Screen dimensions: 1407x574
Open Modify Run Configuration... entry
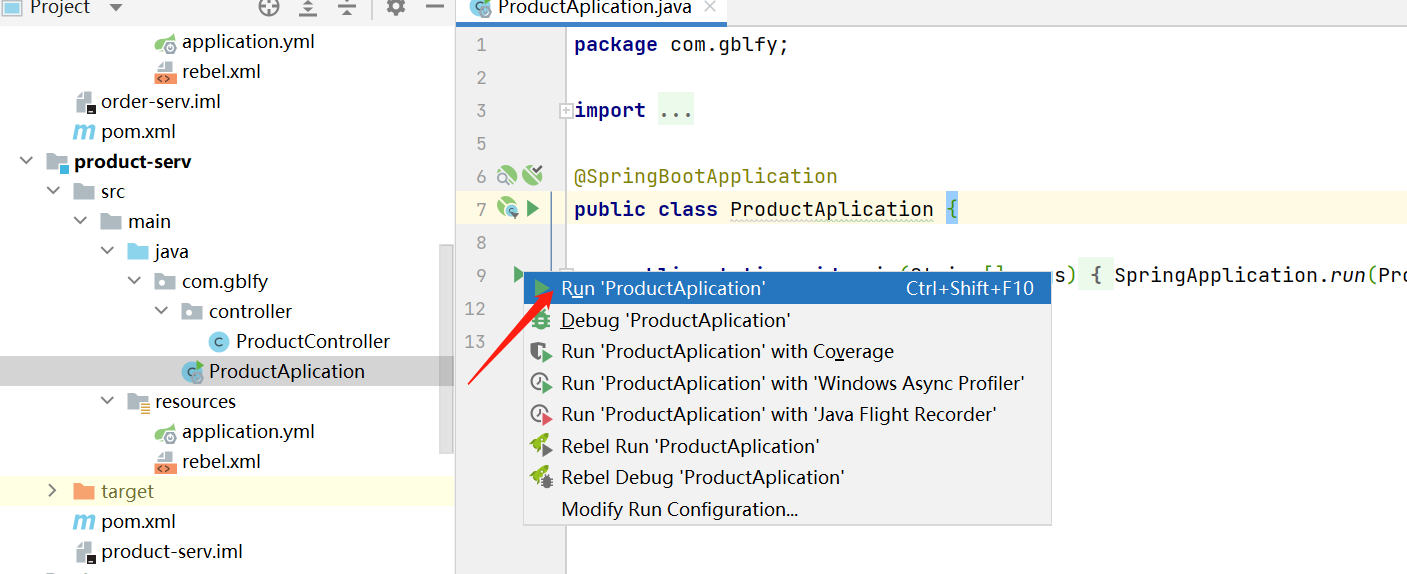coord(787,509)
